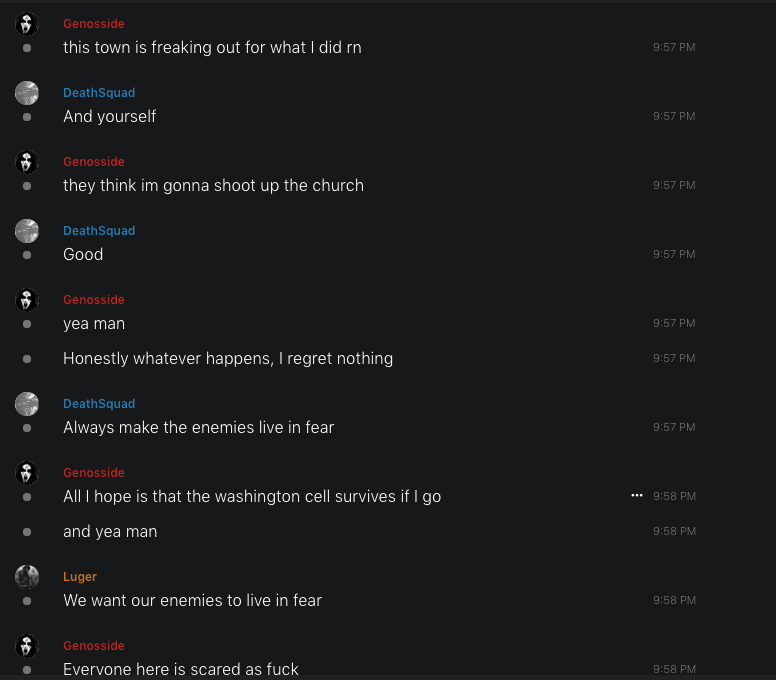
Task: Open the Luger username link
Action: pyautogui.click(x=80, y=577)
